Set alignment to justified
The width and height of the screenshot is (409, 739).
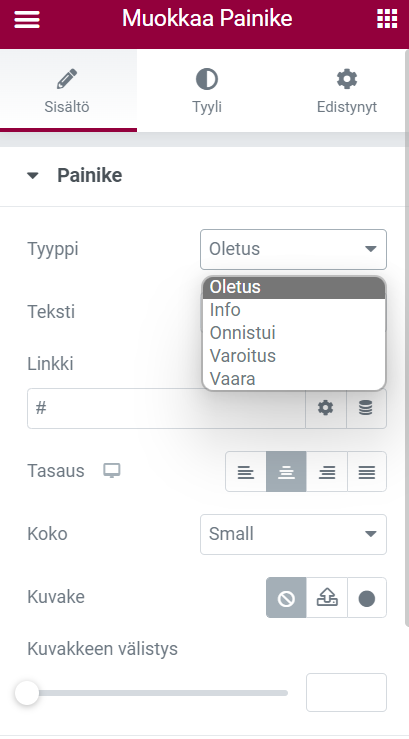coord(367,471)
